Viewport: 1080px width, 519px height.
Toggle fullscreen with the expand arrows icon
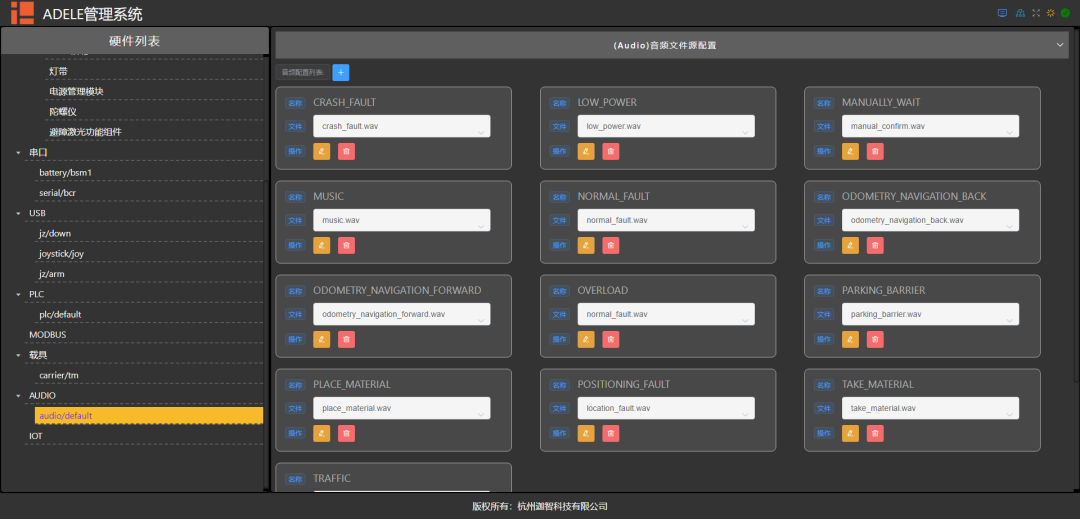[x=1035, y=13]
